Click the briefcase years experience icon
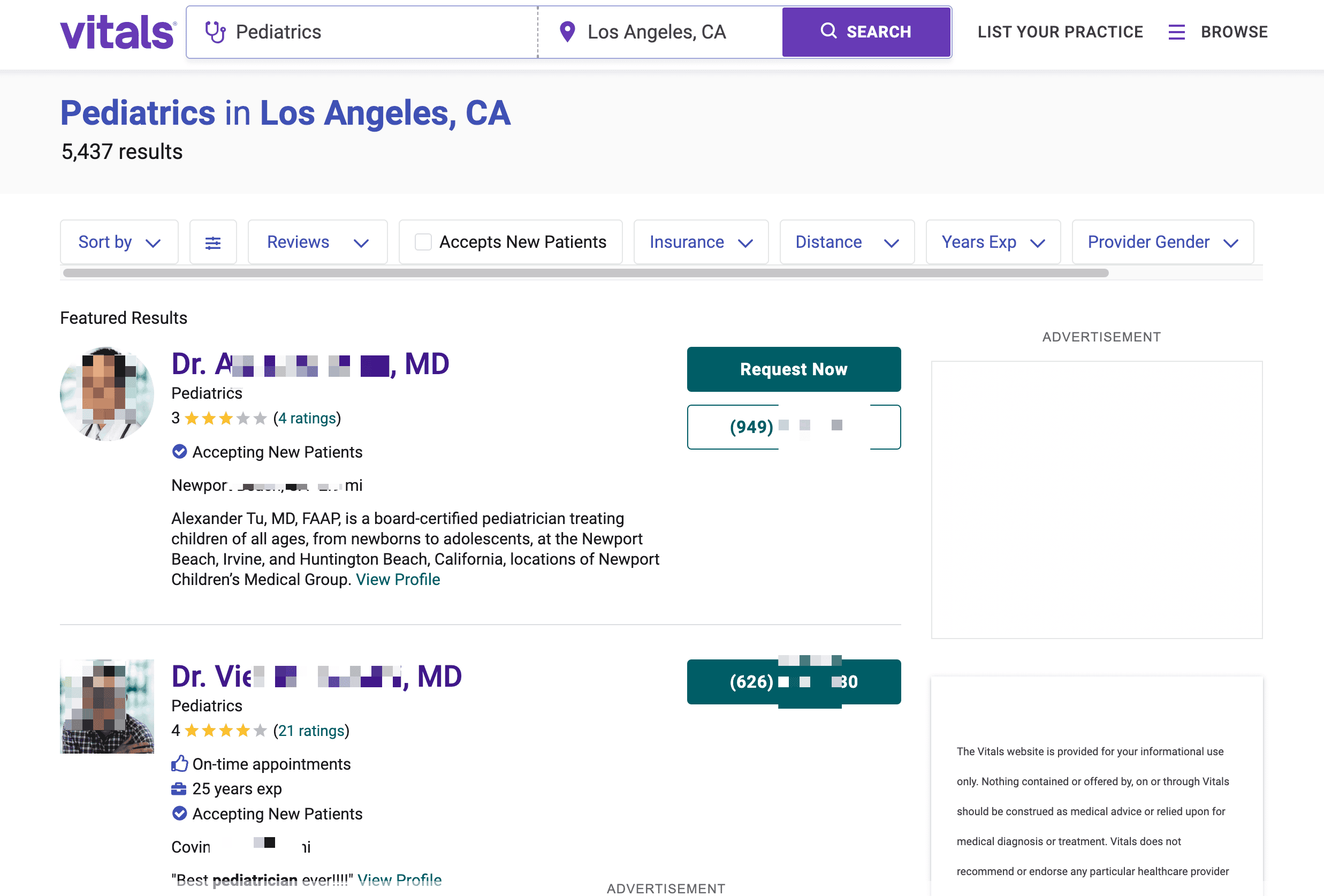Screen dimensions: 1324x896 tap(179, 789)
